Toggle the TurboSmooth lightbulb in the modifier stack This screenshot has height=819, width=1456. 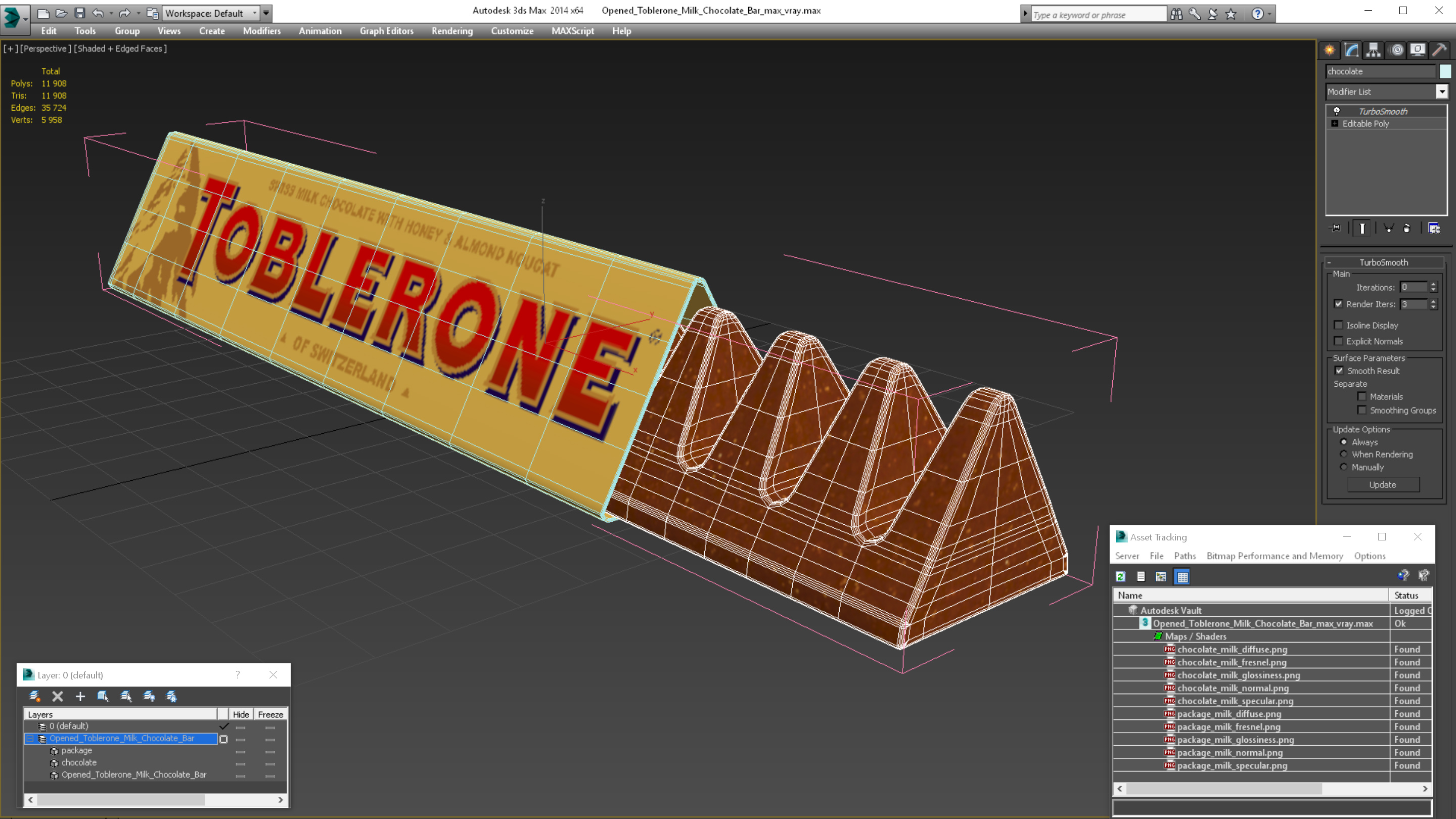coord(1336,111)
